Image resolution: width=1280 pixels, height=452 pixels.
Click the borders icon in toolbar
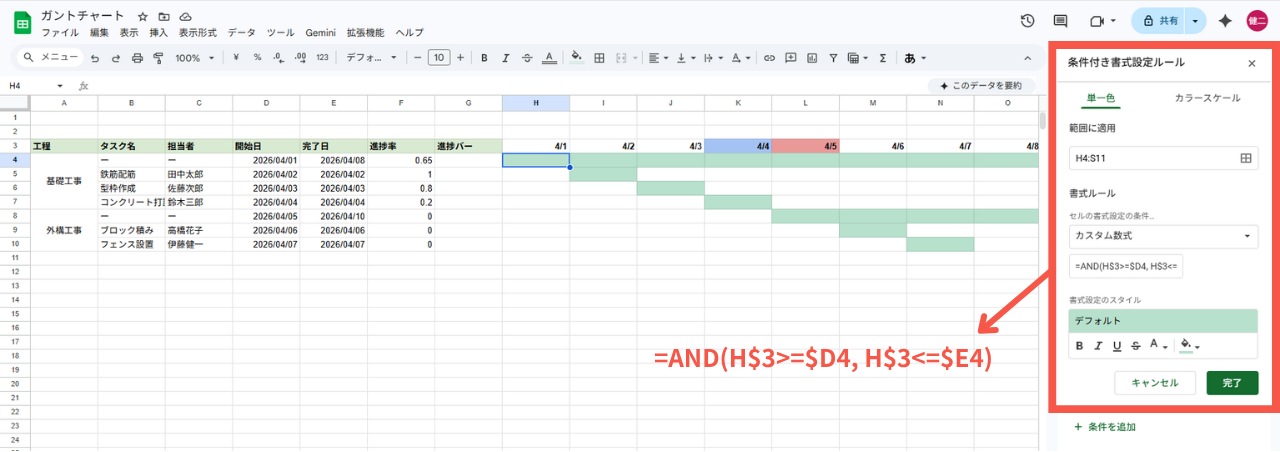[599, 58]
